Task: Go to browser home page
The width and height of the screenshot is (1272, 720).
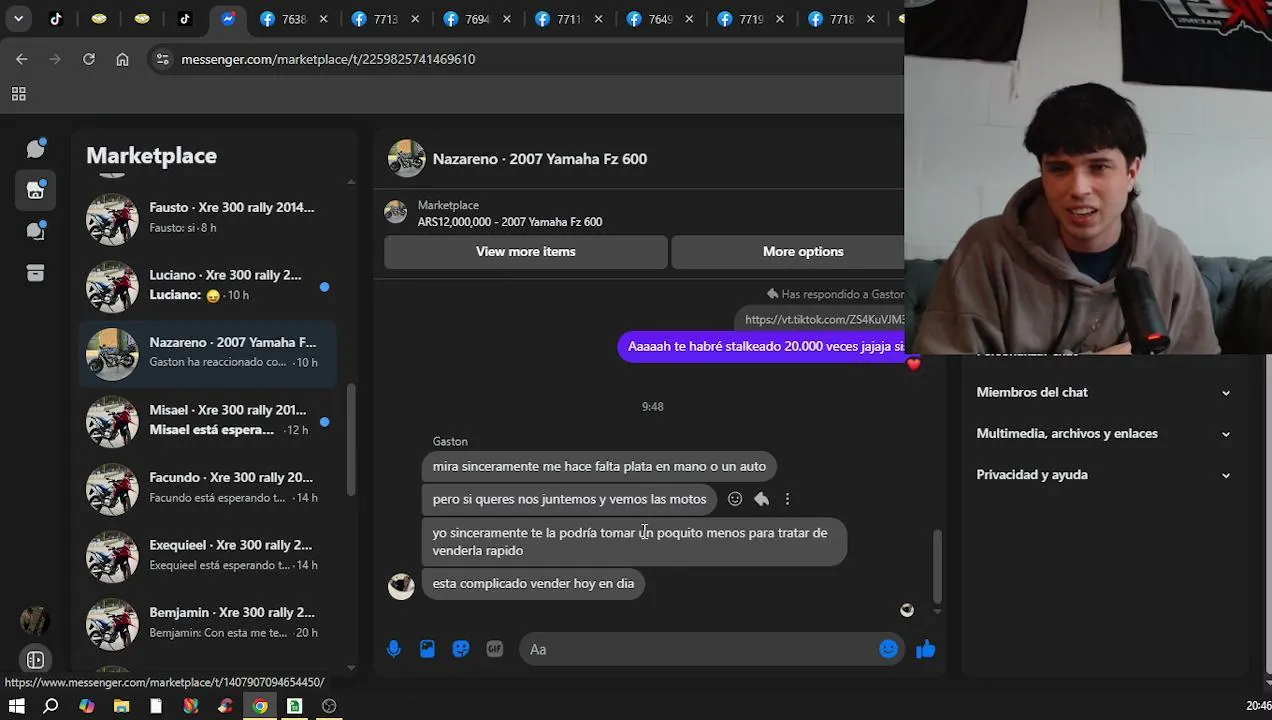Action: (x=122, y=59)
